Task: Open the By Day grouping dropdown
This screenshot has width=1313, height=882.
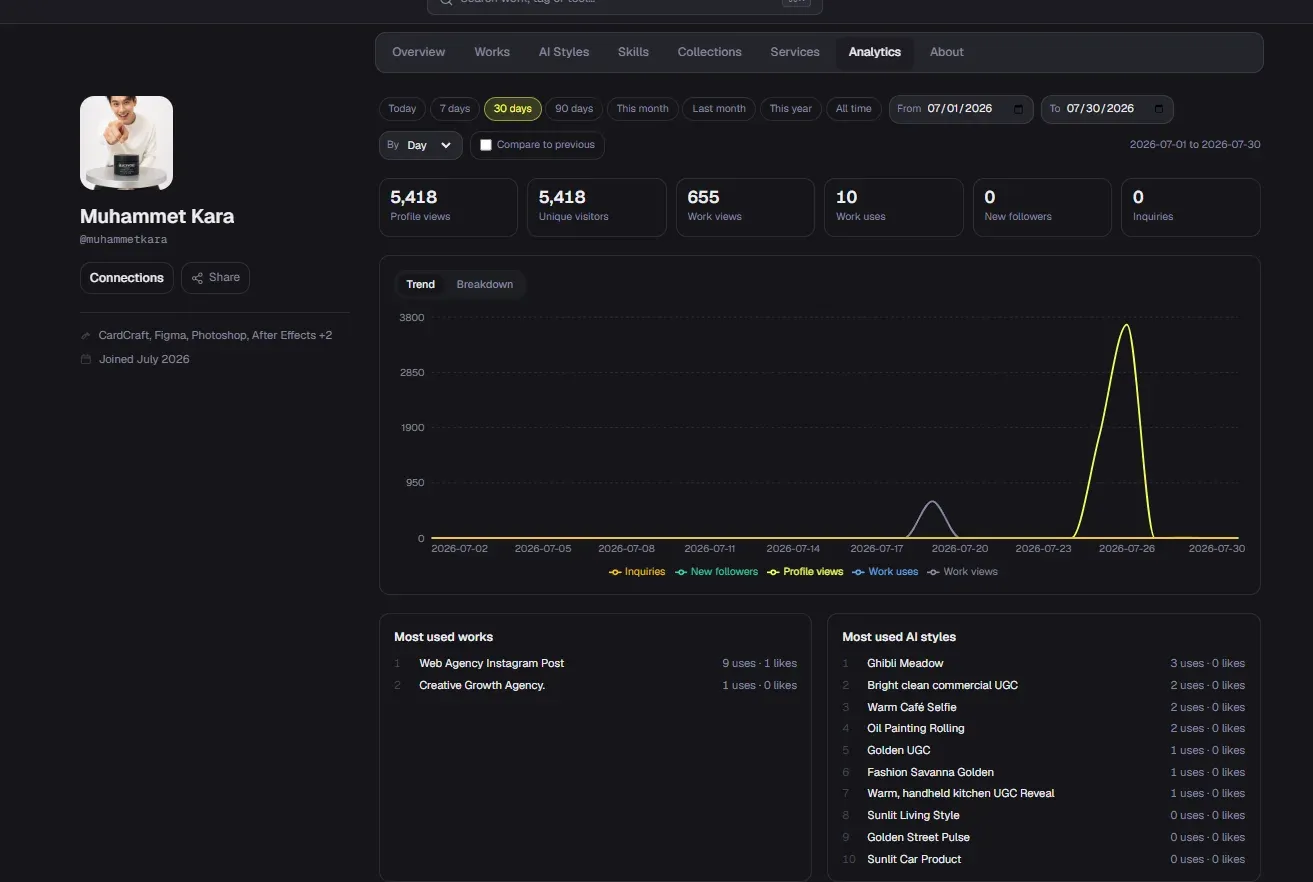Action: [x=421, y=145]
